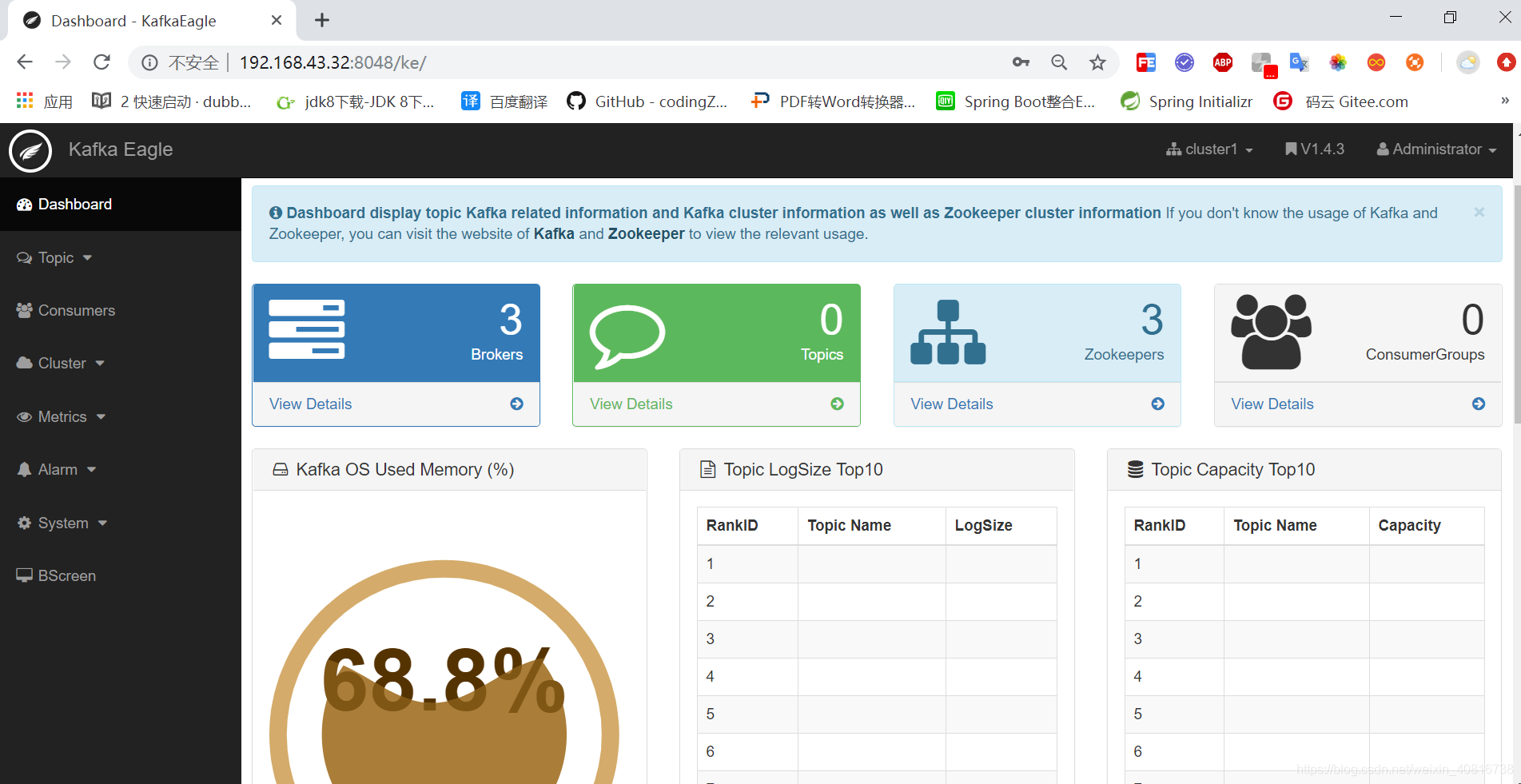The height and width of the screenshot is (784, 1521).
Task: Click the Topic LogSize Top10 panel title
Action: (x=803, y=470)
